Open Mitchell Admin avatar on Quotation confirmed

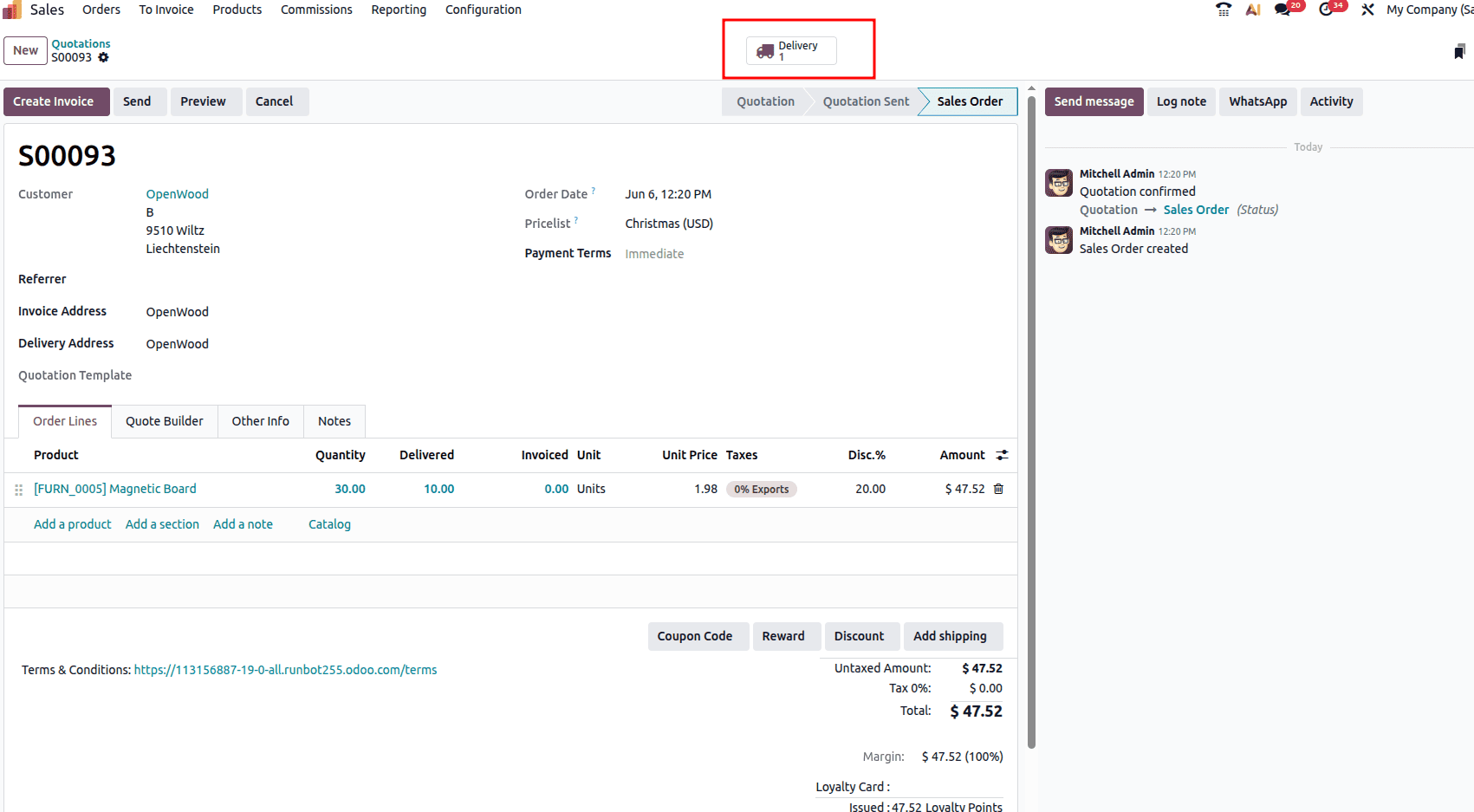point(1059,183)
